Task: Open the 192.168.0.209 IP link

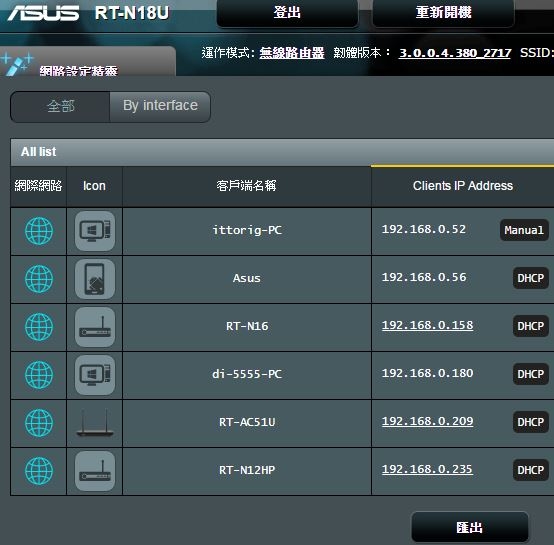Action: (428, 421)
